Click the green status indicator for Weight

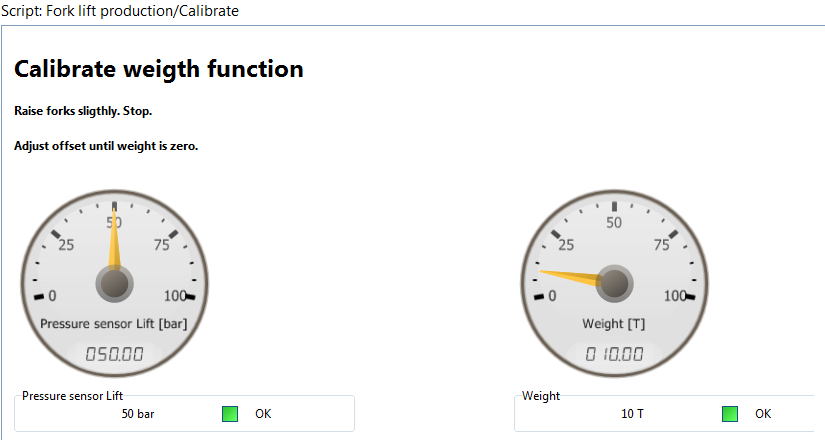pos(730,414)
